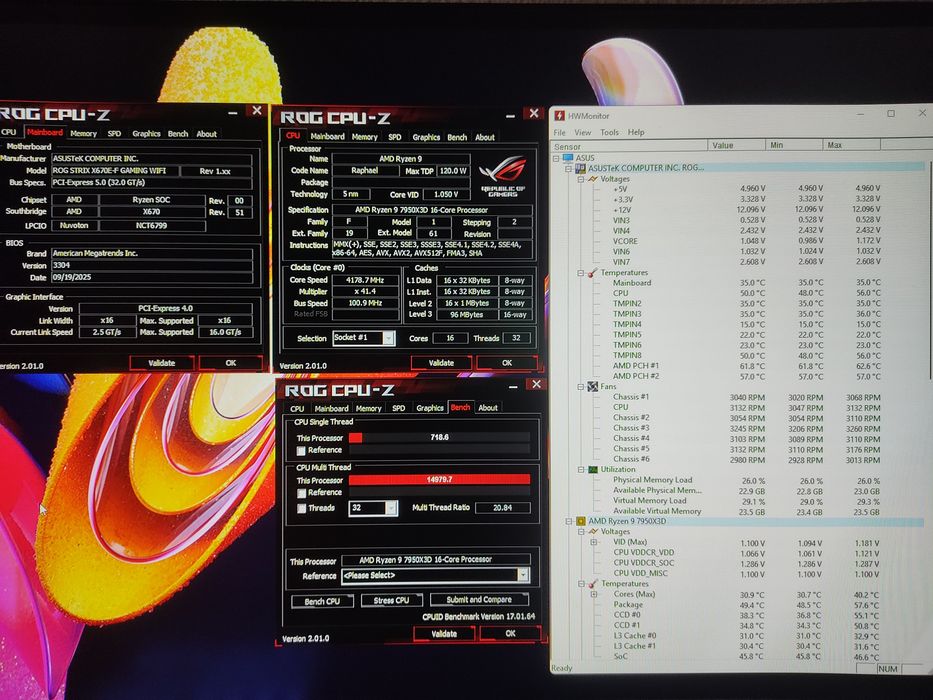
Task: Toggle the CPU Single Thread Reference checkbox
Action: click(301, 451)
